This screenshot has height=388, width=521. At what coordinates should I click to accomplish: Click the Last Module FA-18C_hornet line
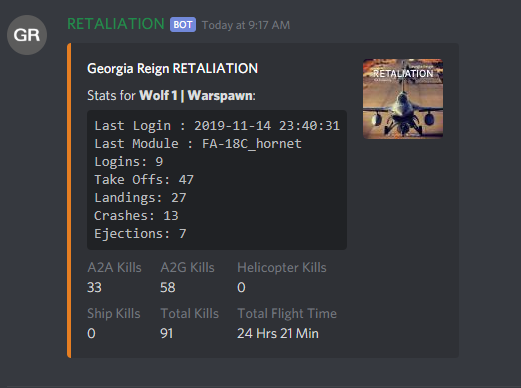(x=198, y=144)
